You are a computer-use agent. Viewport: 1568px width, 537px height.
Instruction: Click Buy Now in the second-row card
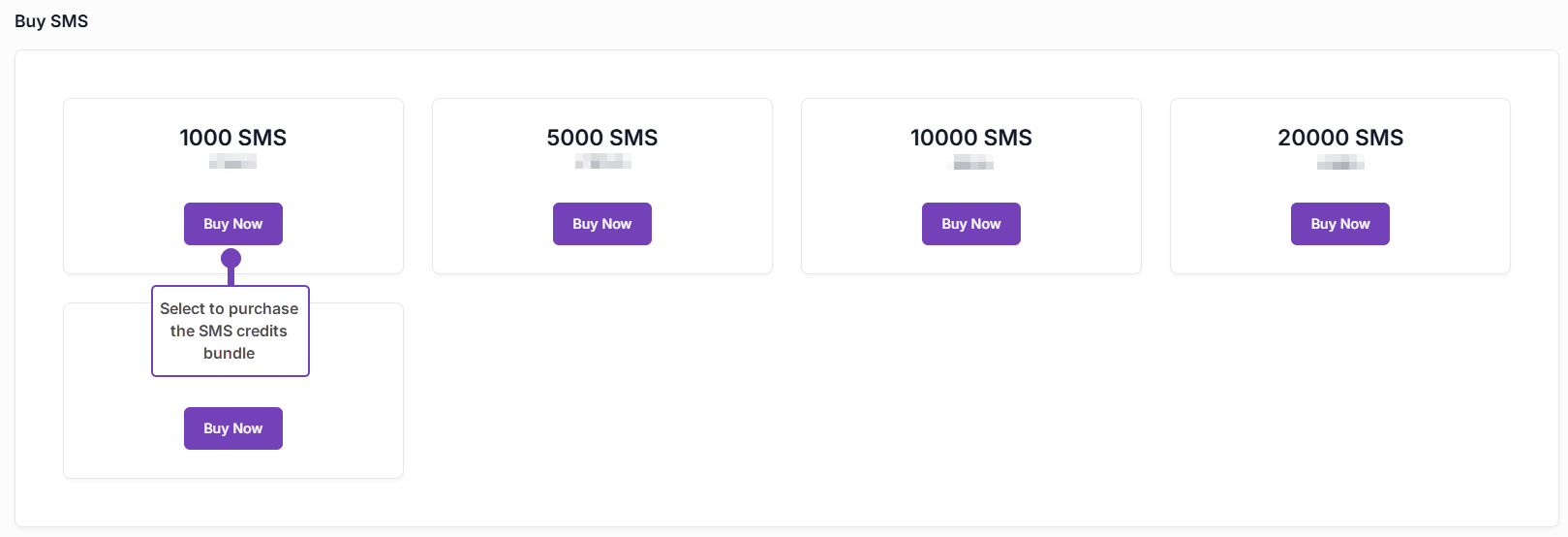(232, 428)
